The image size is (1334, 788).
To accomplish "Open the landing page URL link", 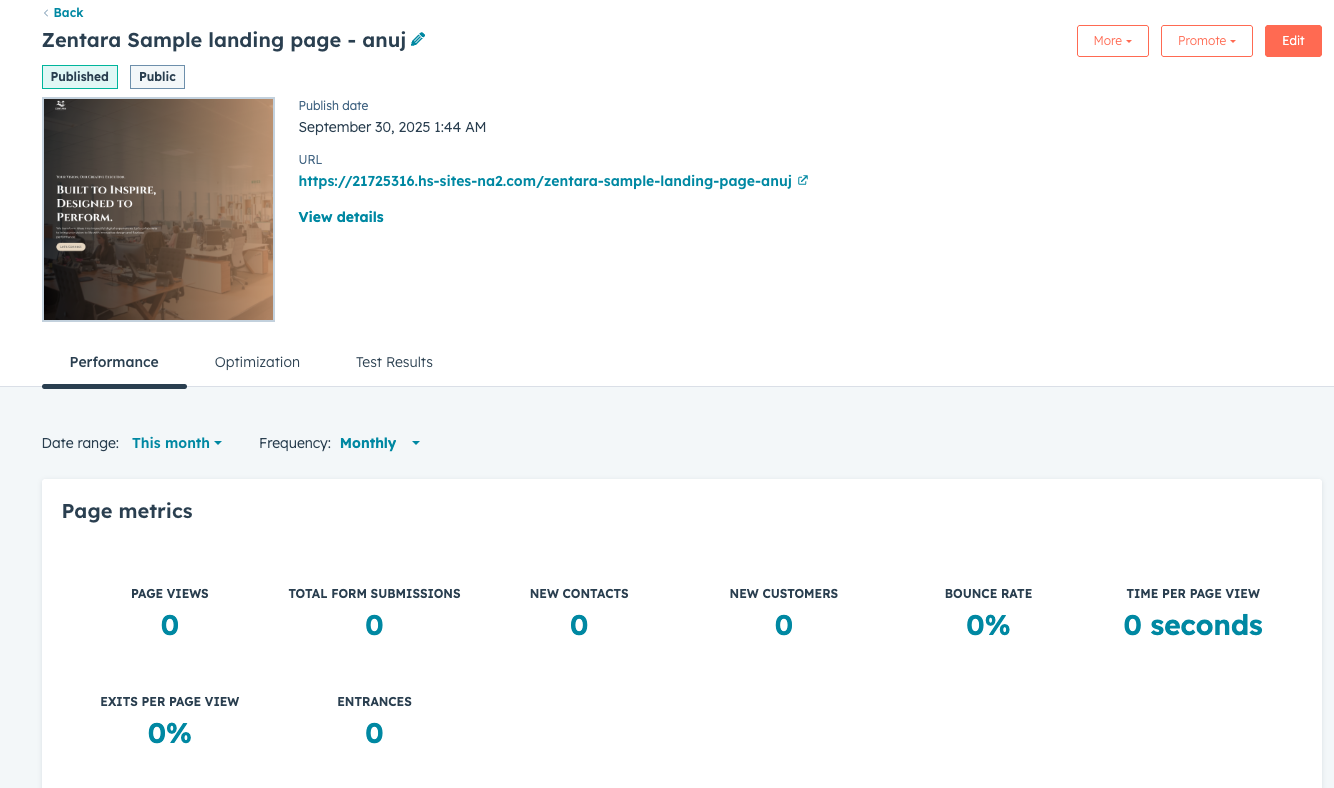I will [x=545, y=181].
